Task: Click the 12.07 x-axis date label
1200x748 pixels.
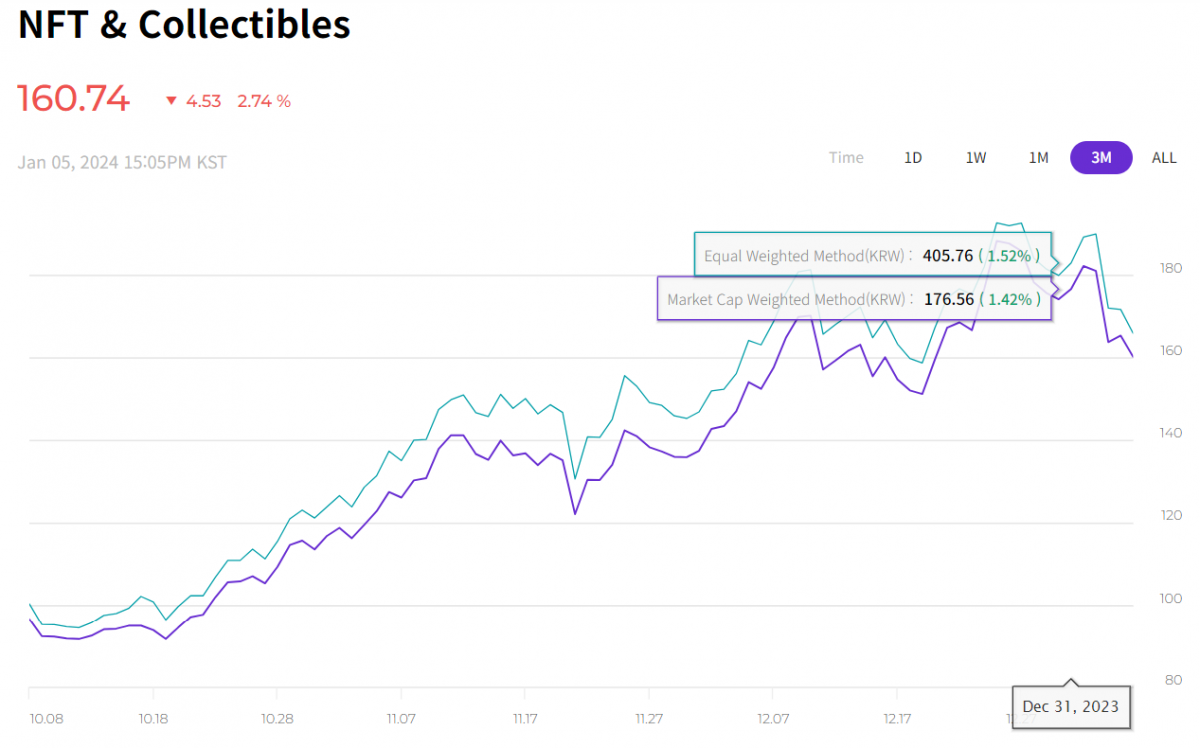Action: click(x=773, y=719)
